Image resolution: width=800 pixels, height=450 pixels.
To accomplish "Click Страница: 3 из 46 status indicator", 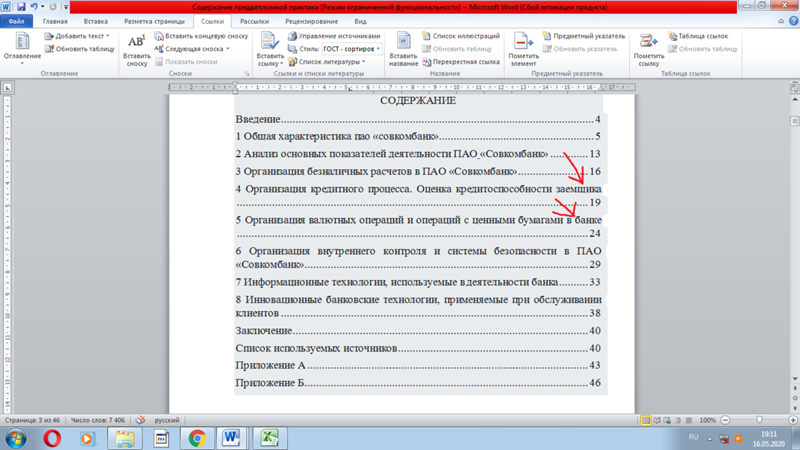I will (x=32, y=420).
